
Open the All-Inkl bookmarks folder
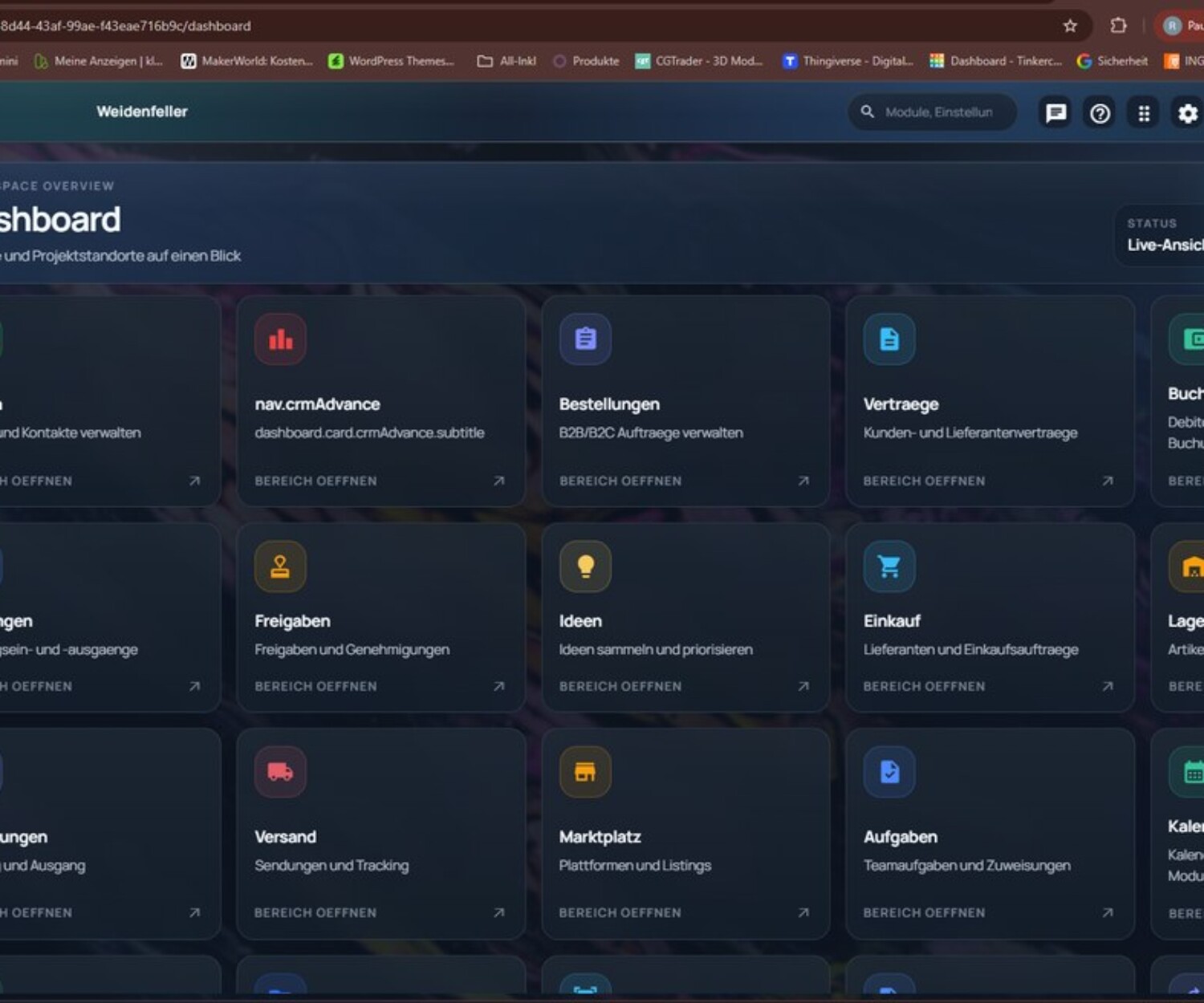506,61
